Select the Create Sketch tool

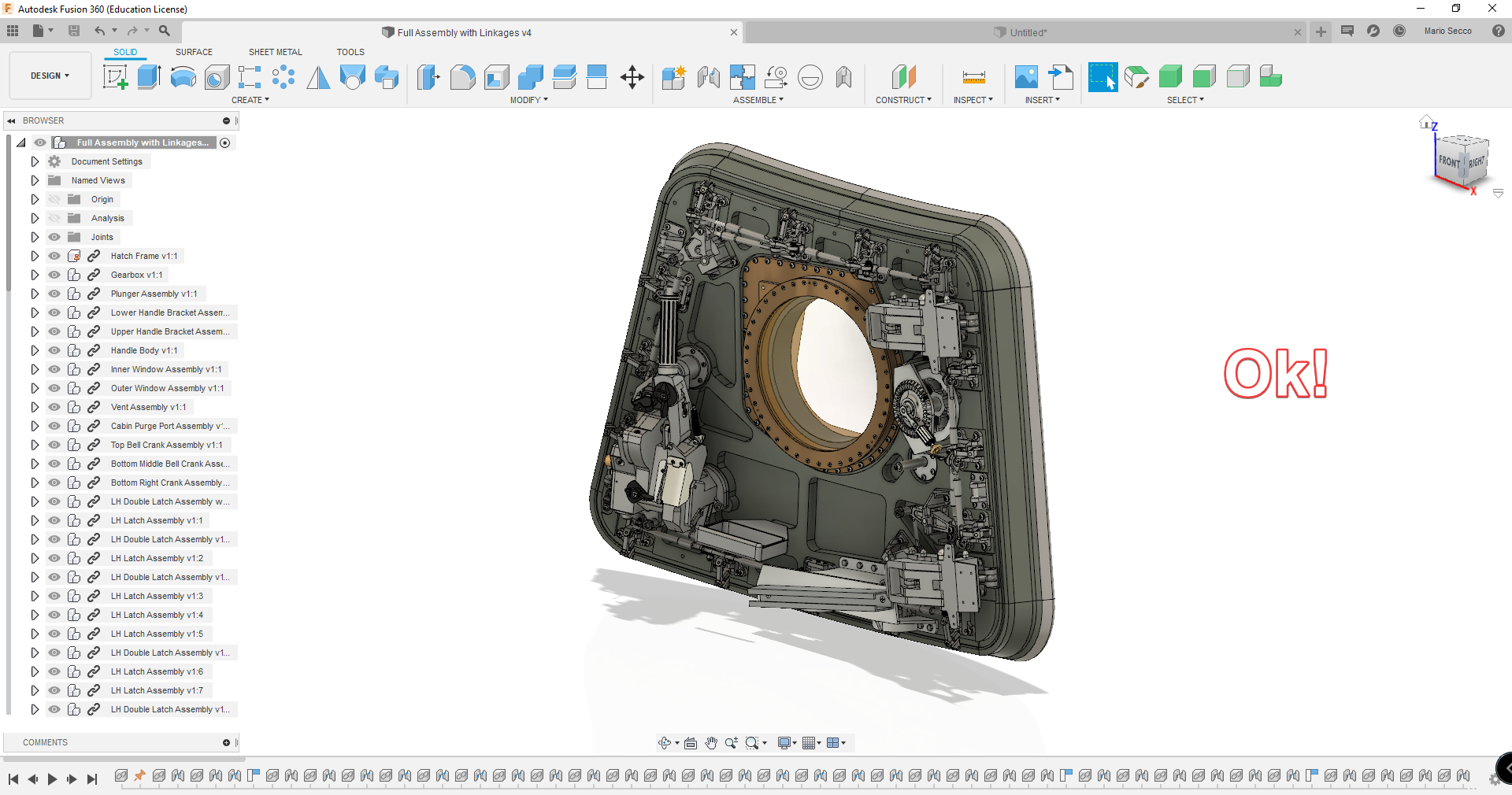pos(116,77)
